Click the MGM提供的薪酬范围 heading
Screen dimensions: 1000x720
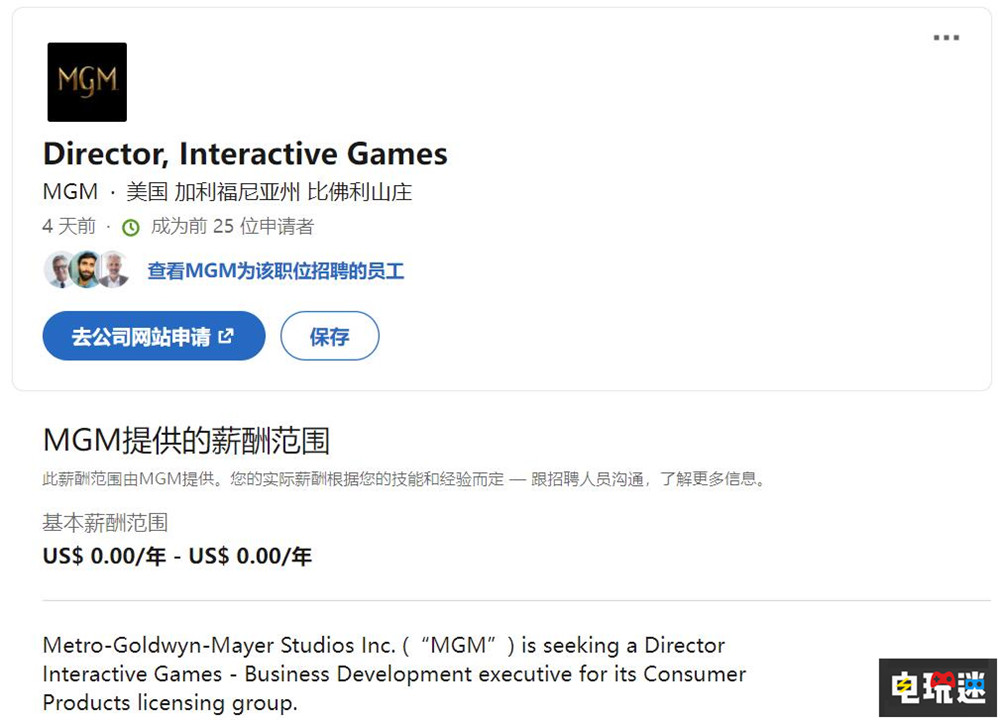pyautogui.click(x=186, y=440)
